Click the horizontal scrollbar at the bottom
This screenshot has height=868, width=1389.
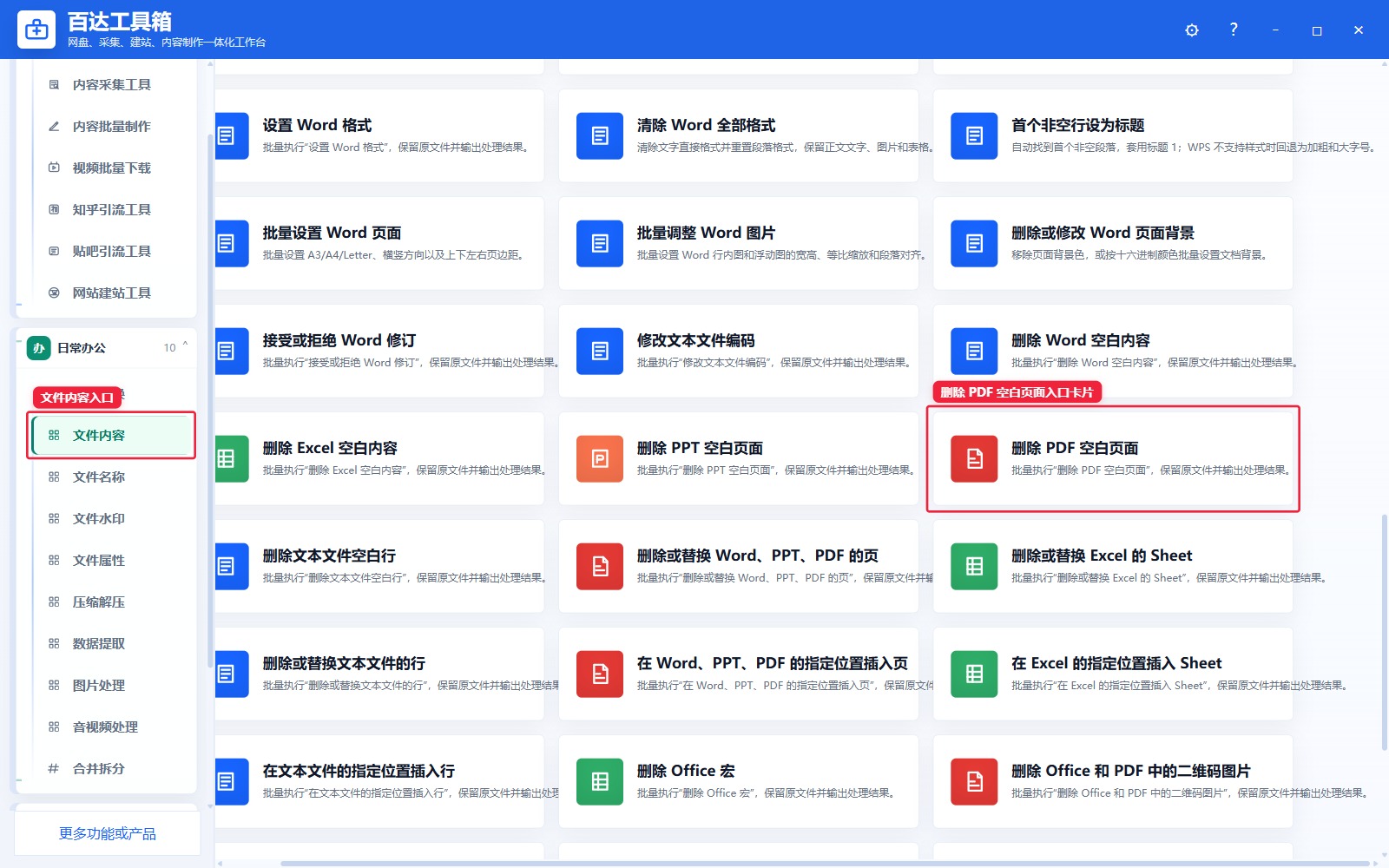coord(823,864)
